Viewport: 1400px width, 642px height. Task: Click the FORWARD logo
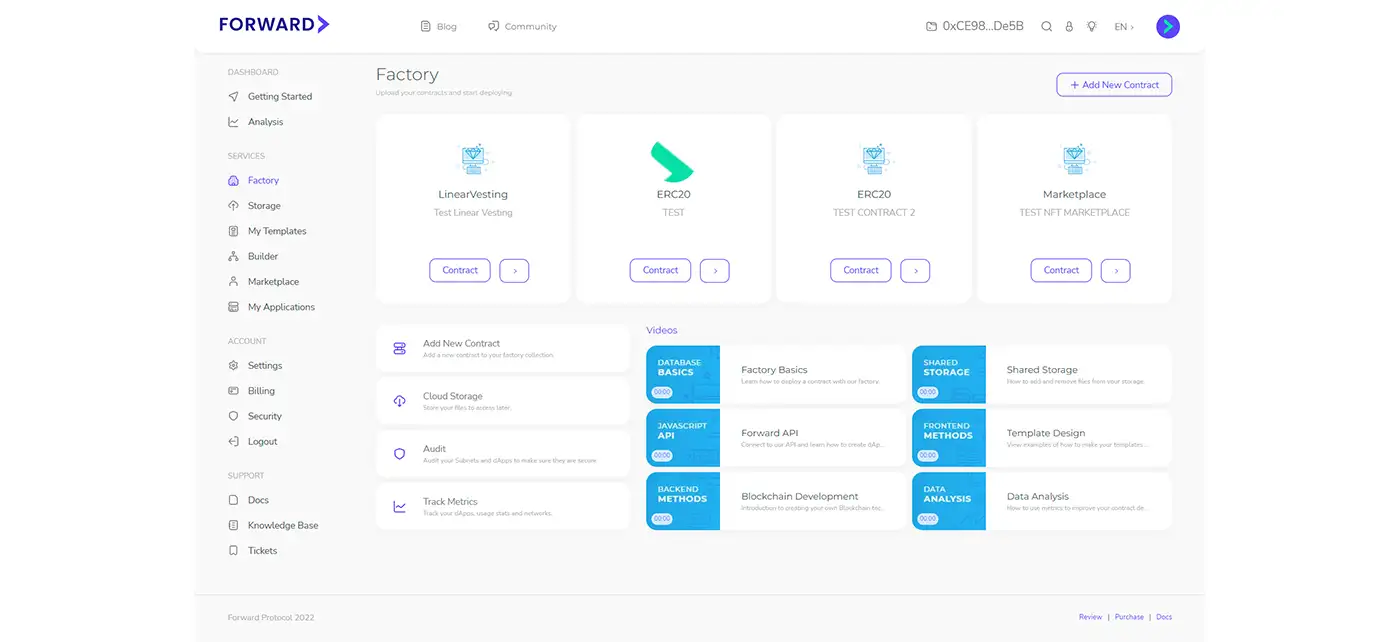274,25
